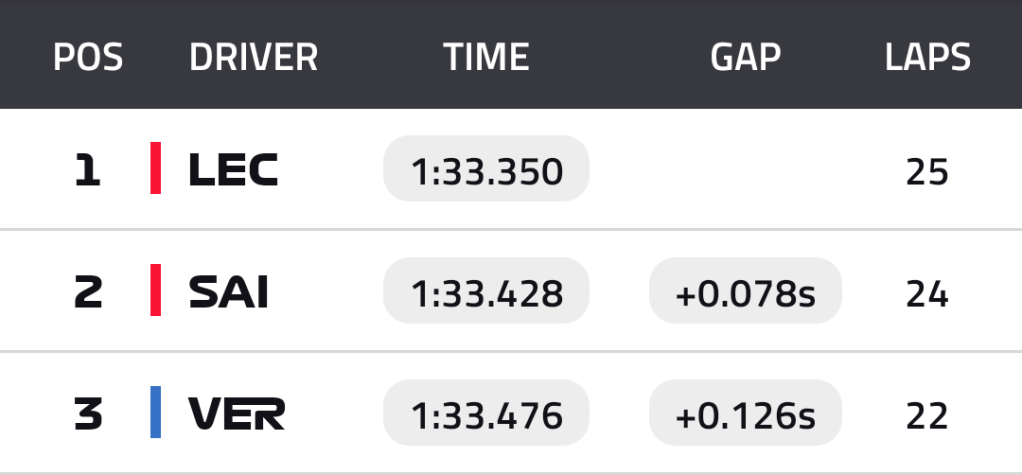
Task: Click position number 1
Action: pos(88,172)
